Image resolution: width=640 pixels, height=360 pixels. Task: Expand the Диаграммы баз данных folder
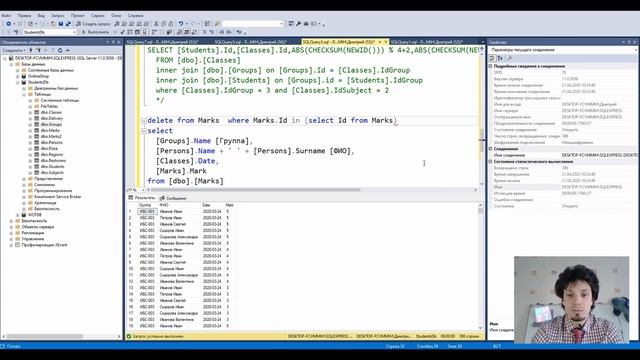pyautogui.click(x=24, y=88)
